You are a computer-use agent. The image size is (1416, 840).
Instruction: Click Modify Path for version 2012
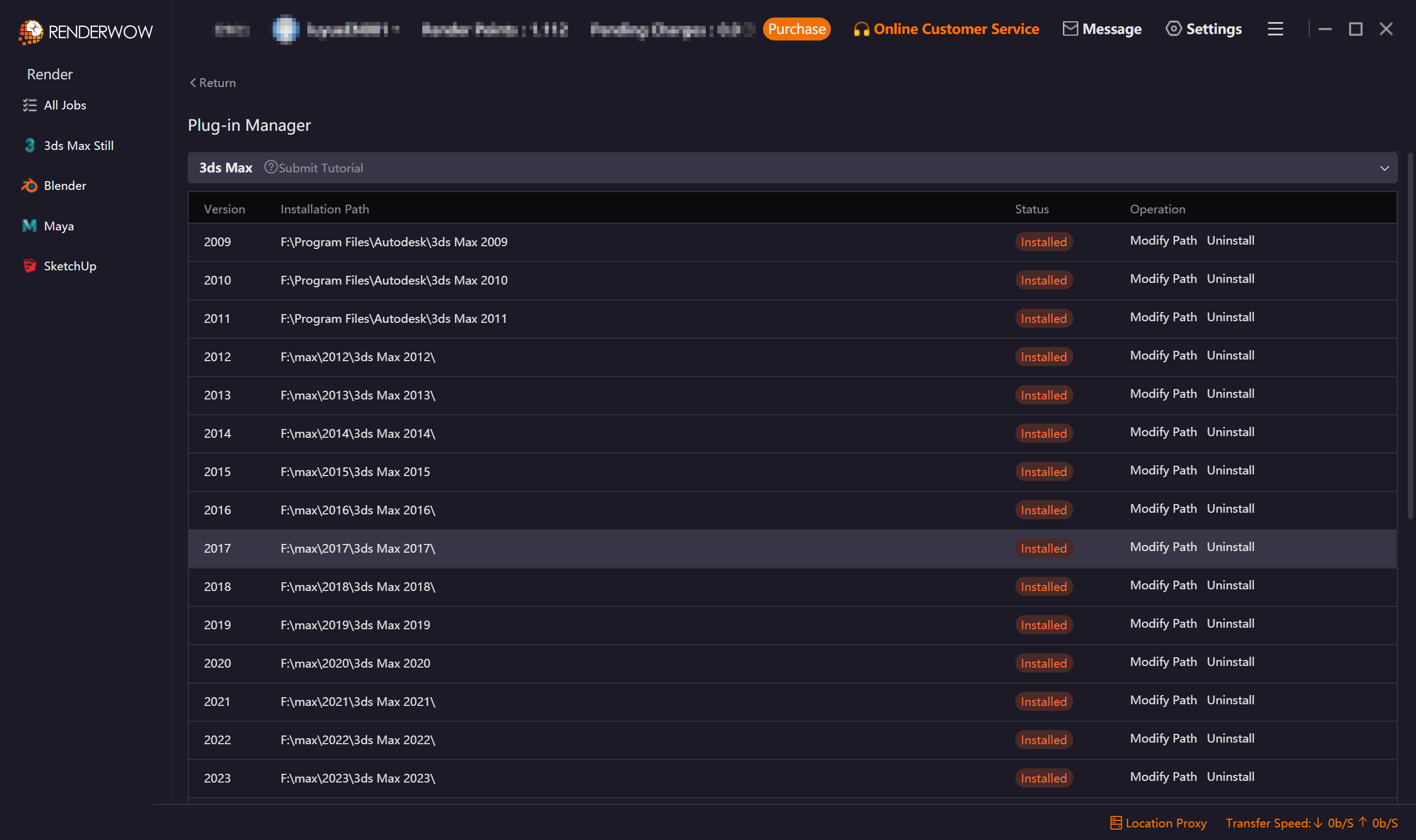(x=1163, y=356)
